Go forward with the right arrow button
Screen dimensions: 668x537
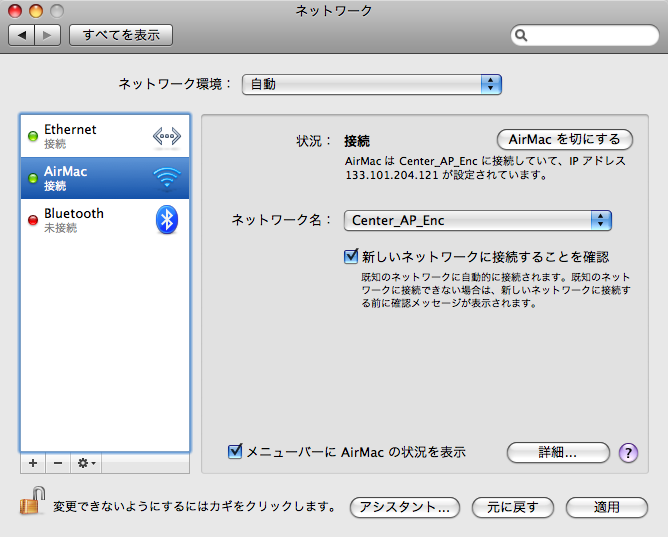click(x=47, y=35)
